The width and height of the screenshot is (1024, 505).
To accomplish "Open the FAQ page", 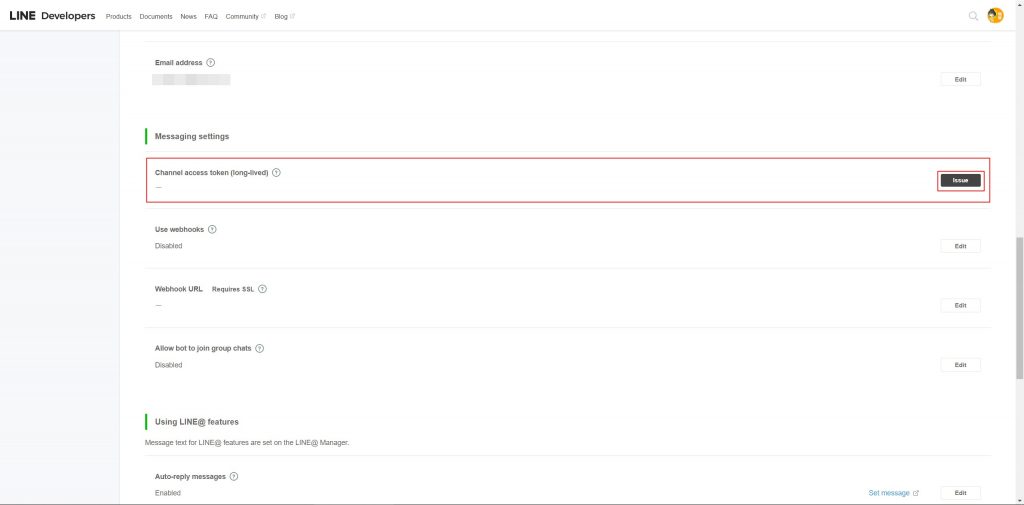I will click(211, 17).
